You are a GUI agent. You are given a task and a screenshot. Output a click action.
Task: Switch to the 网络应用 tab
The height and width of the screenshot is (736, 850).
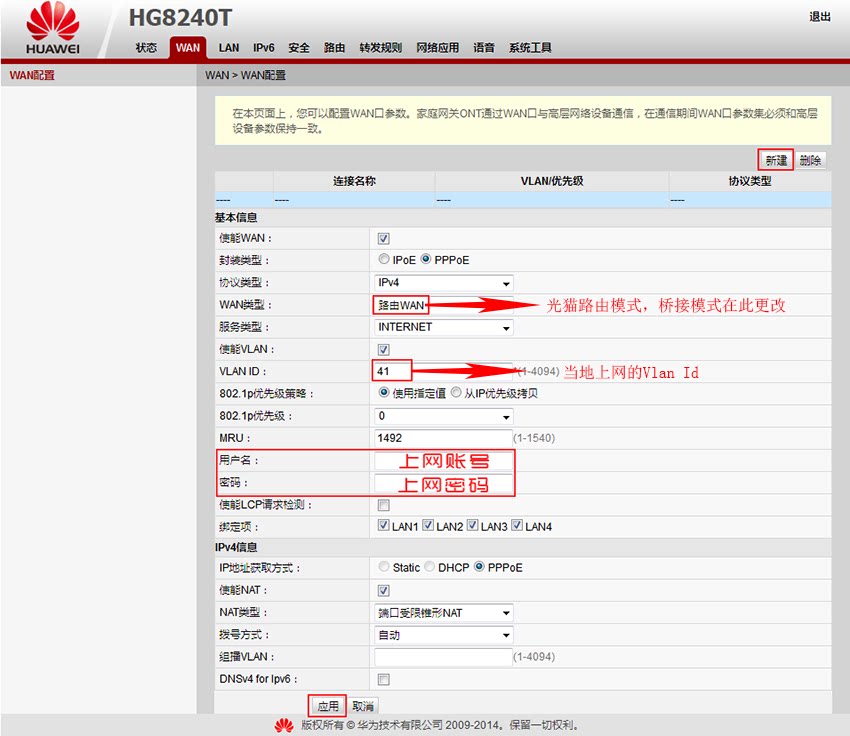[437, 48]
